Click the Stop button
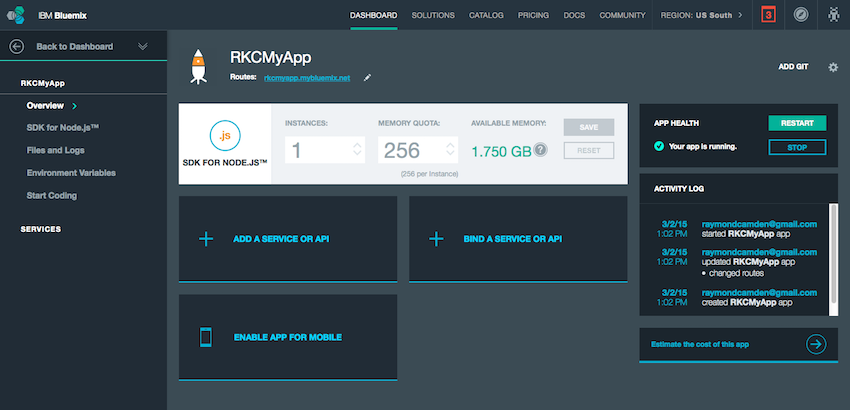Image resolution: width=850 pixels, height=410 pixels. tap(797, 147)
